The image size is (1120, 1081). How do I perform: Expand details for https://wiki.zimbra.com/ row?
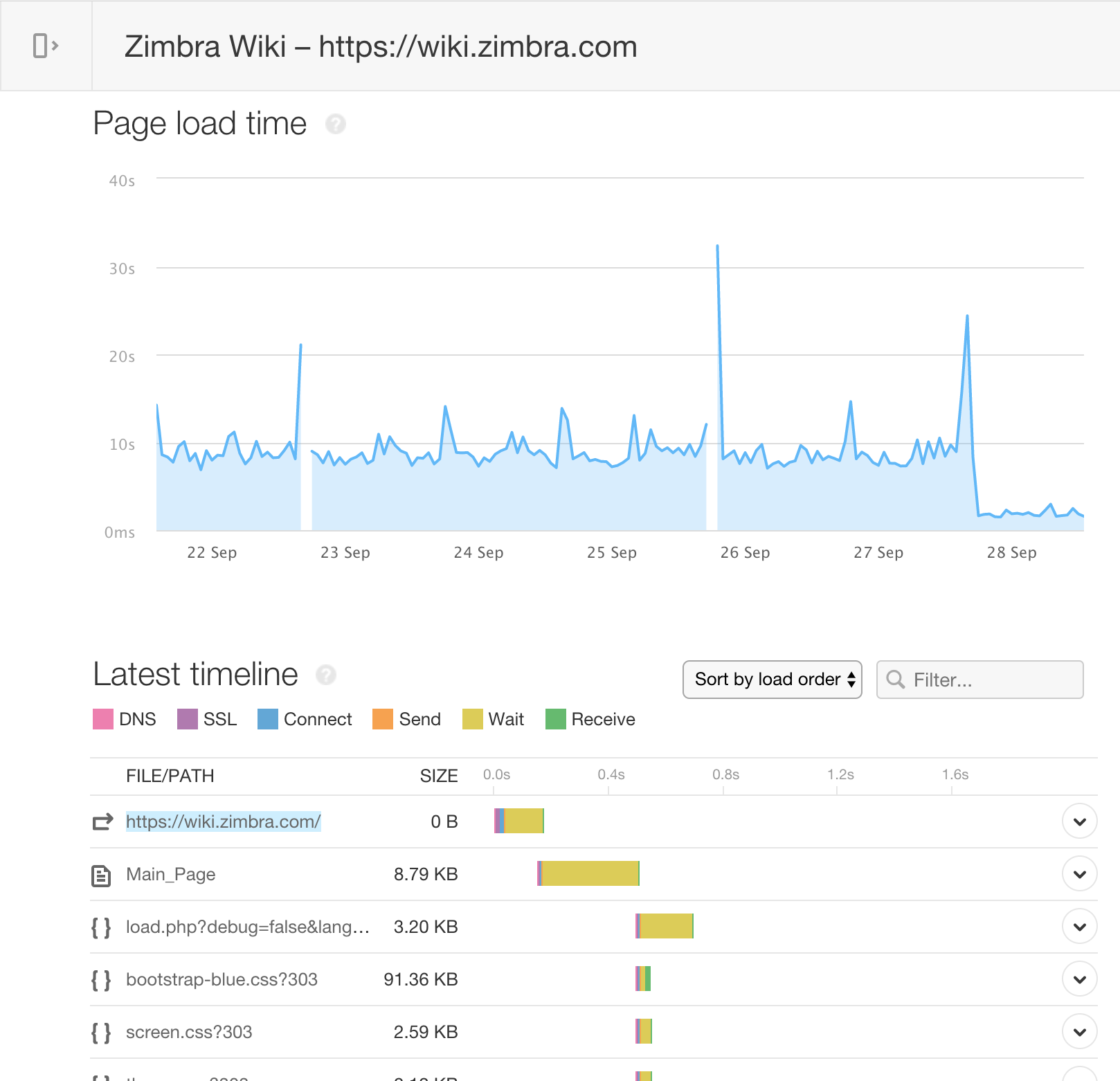pyautogui.click(x=1079, y=821)
